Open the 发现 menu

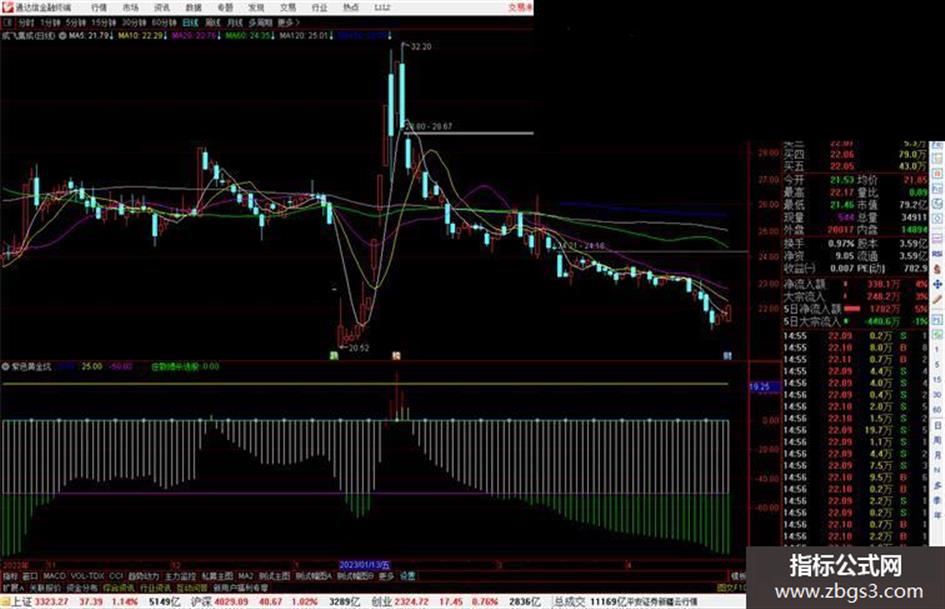pyautogui.click(x=256, y=8)
